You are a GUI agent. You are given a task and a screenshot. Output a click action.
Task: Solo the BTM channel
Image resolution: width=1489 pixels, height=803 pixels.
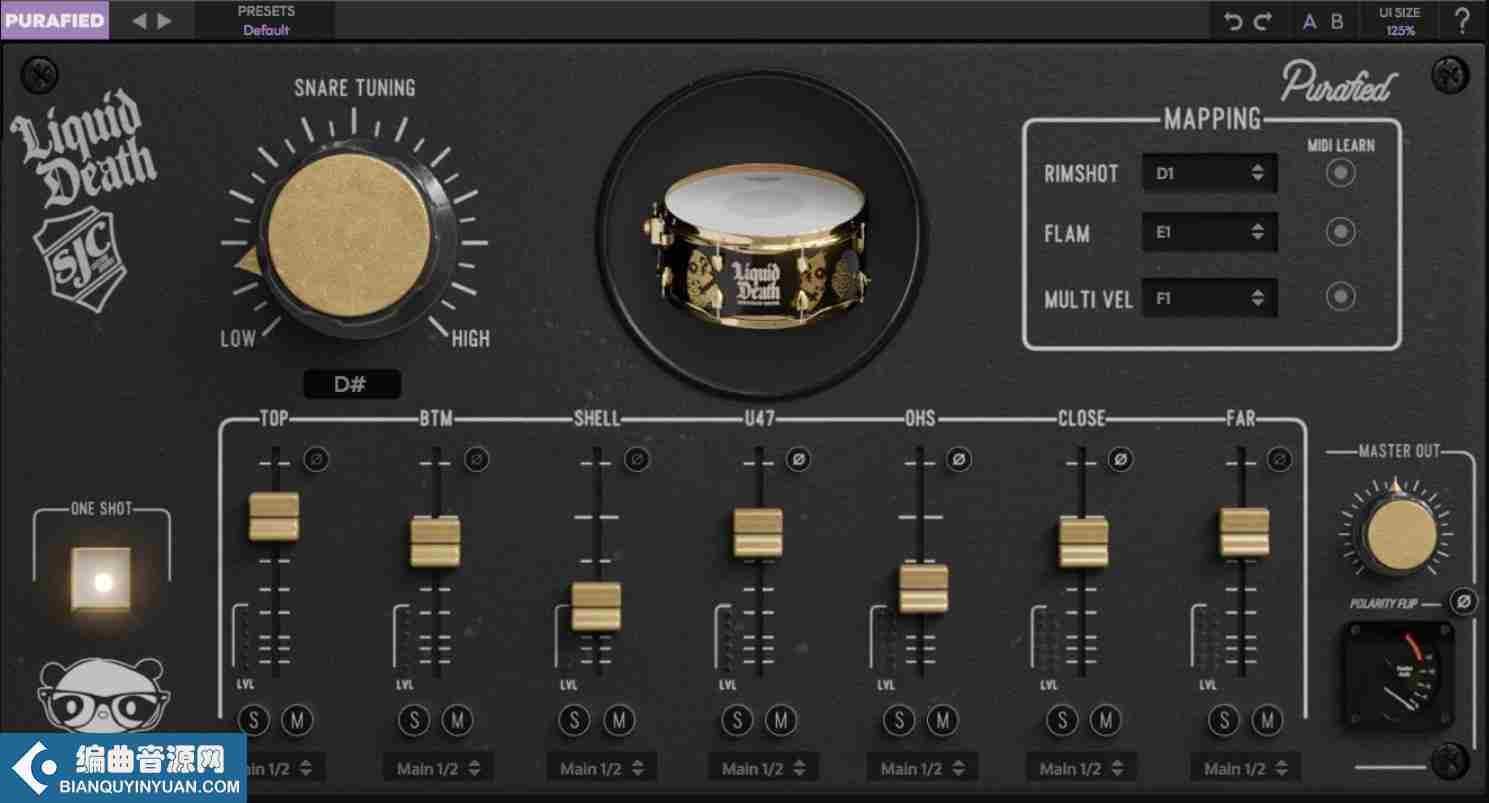point(414,720)
